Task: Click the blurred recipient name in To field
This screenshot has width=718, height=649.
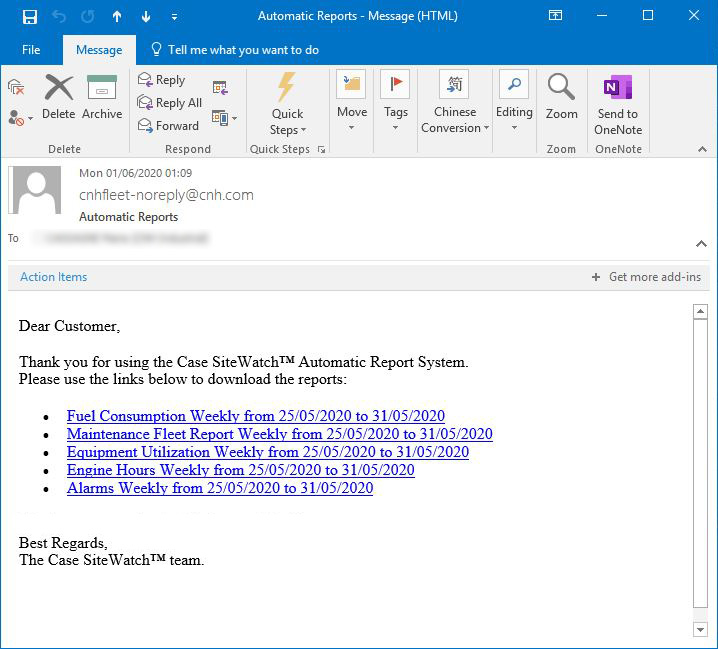Action: point(123,238)
